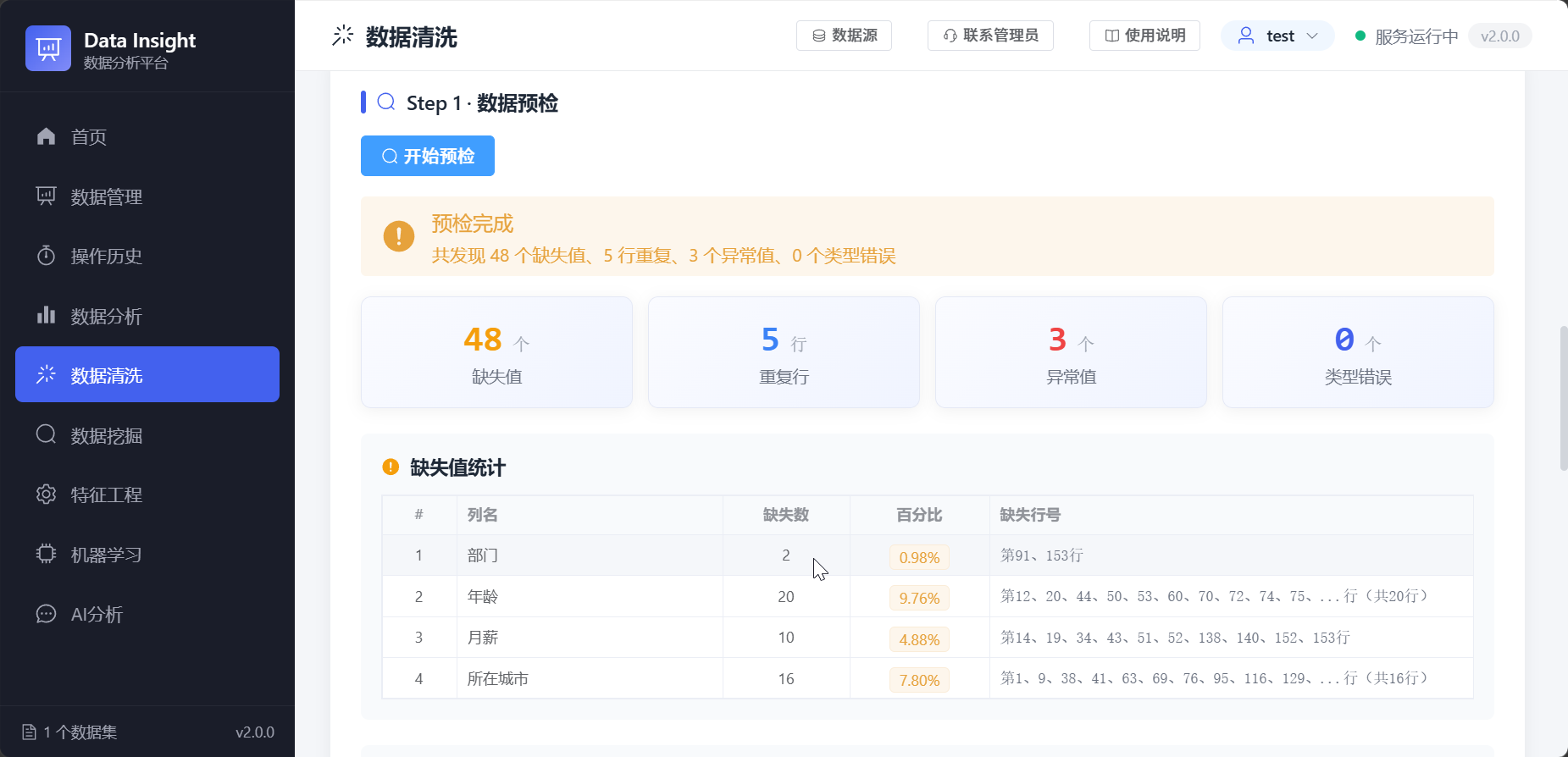Click the 数据管理 presentation icon
The image size is (1568, 757).
[47, 196]
